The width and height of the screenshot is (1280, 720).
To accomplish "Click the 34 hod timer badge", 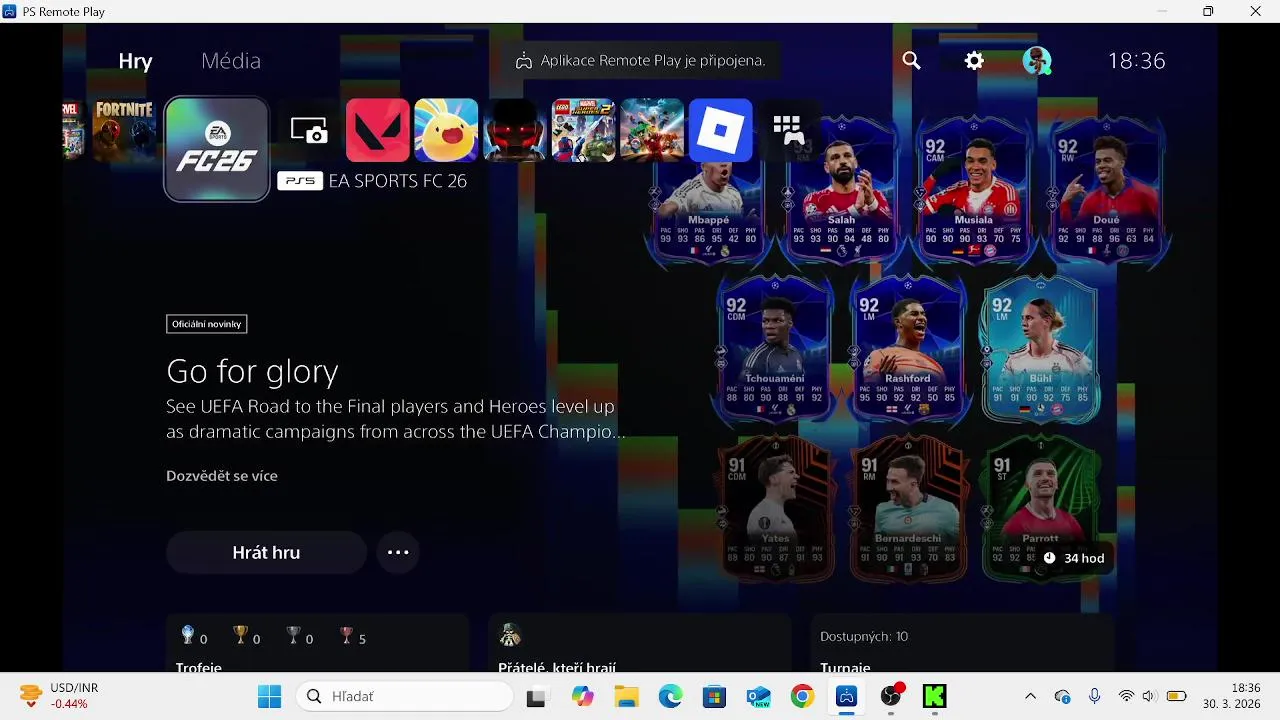I will point(1074,558).
